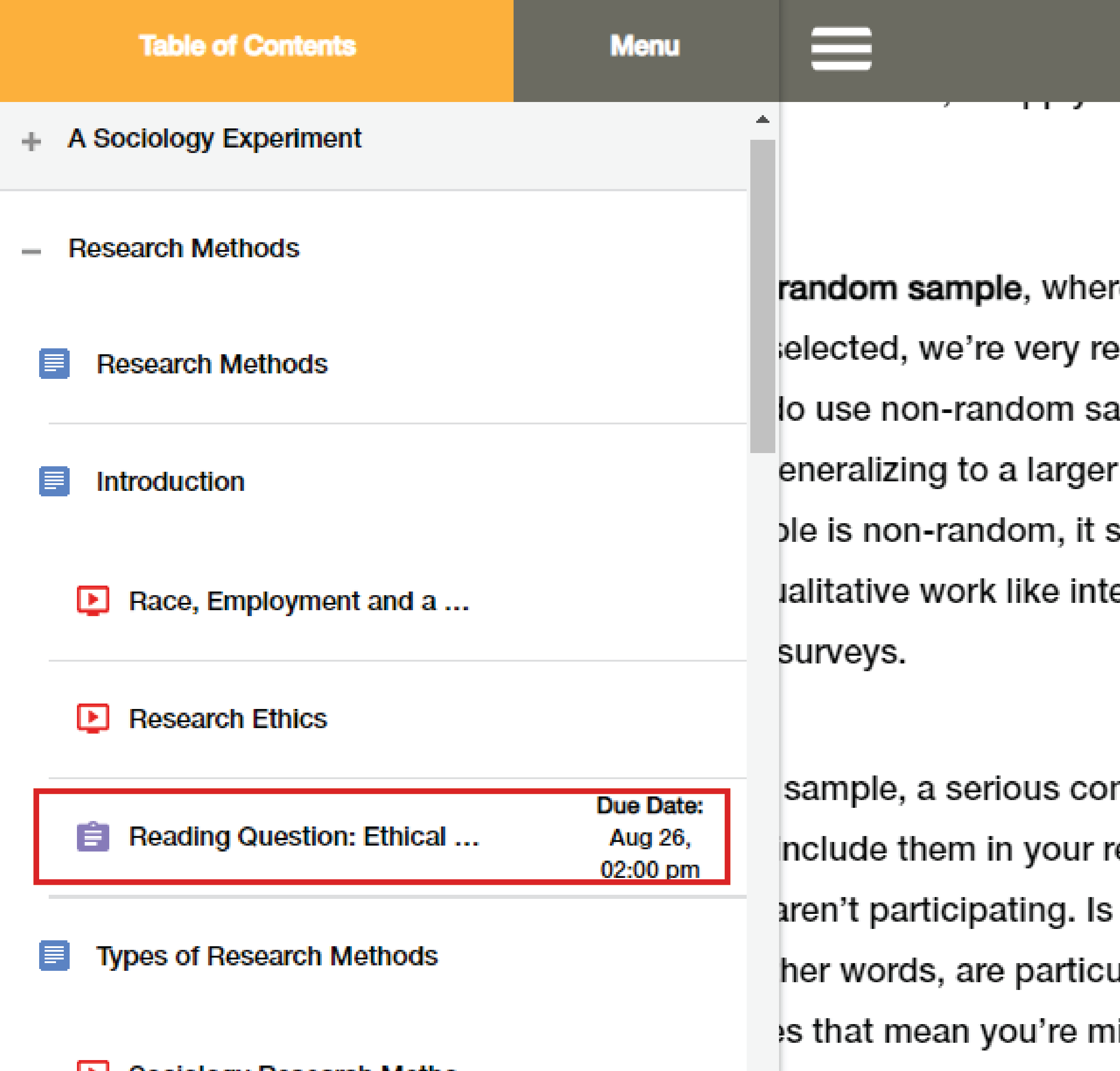The height and width of the screenshot is (1071, 1120).
Task: Open the Research Ethics video lesson
Action: pos(228,718)
